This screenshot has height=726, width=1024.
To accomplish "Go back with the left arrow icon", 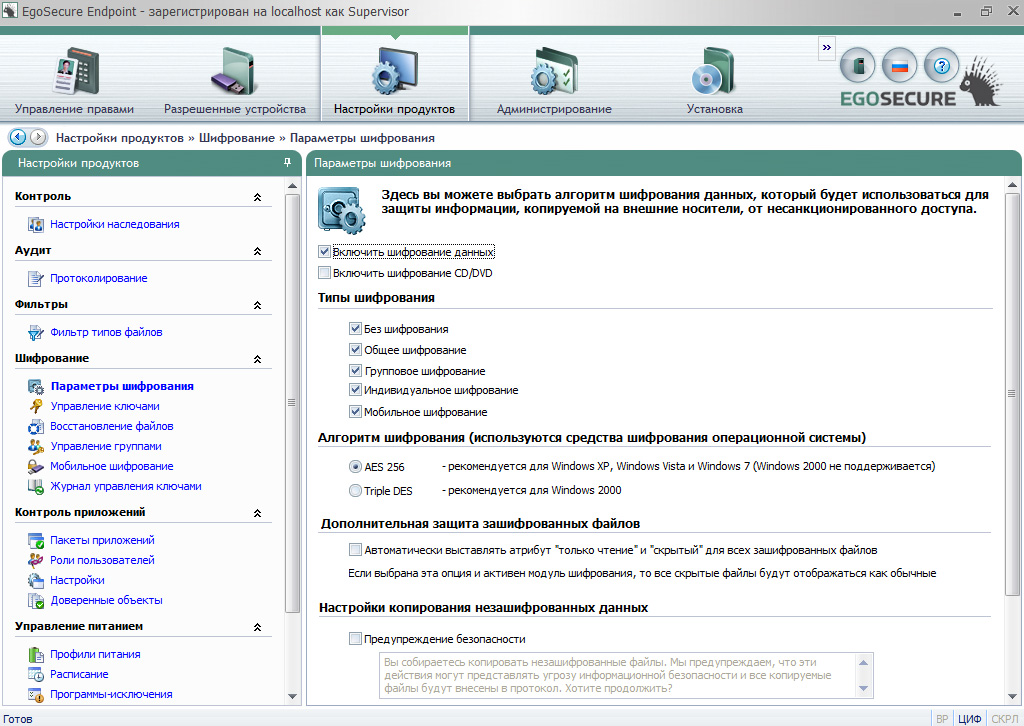I will tap(18, 137).
